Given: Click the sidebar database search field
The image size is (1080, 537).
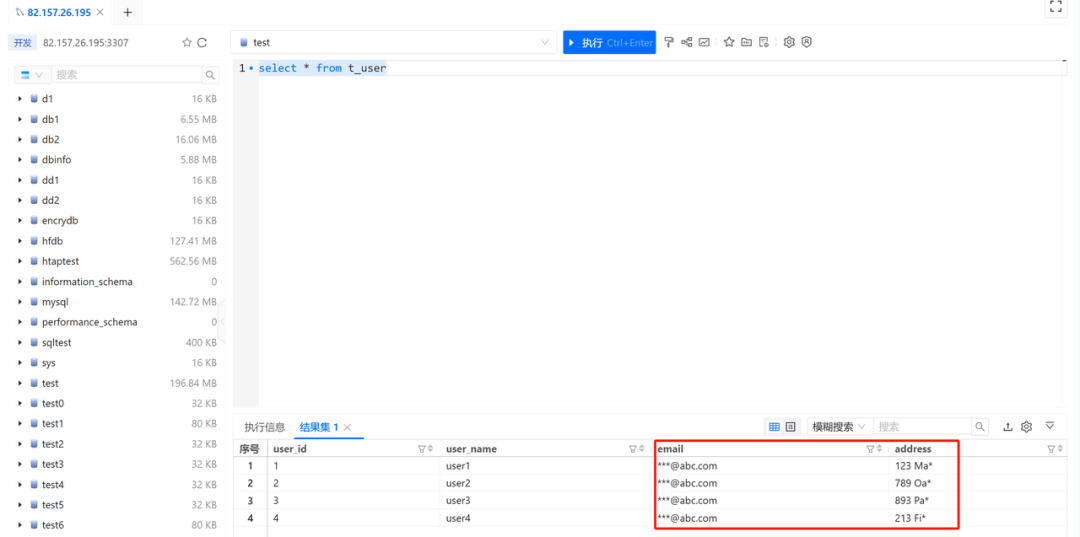Looking at the screenshot, I should click(x=126, y=75).
